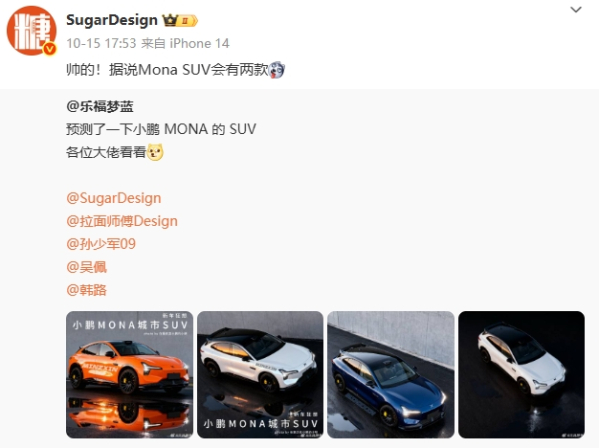Viewport: 599px width, 448px height.
Task: Open the @SugarDesign mention link
Action: tap(113, 198)
